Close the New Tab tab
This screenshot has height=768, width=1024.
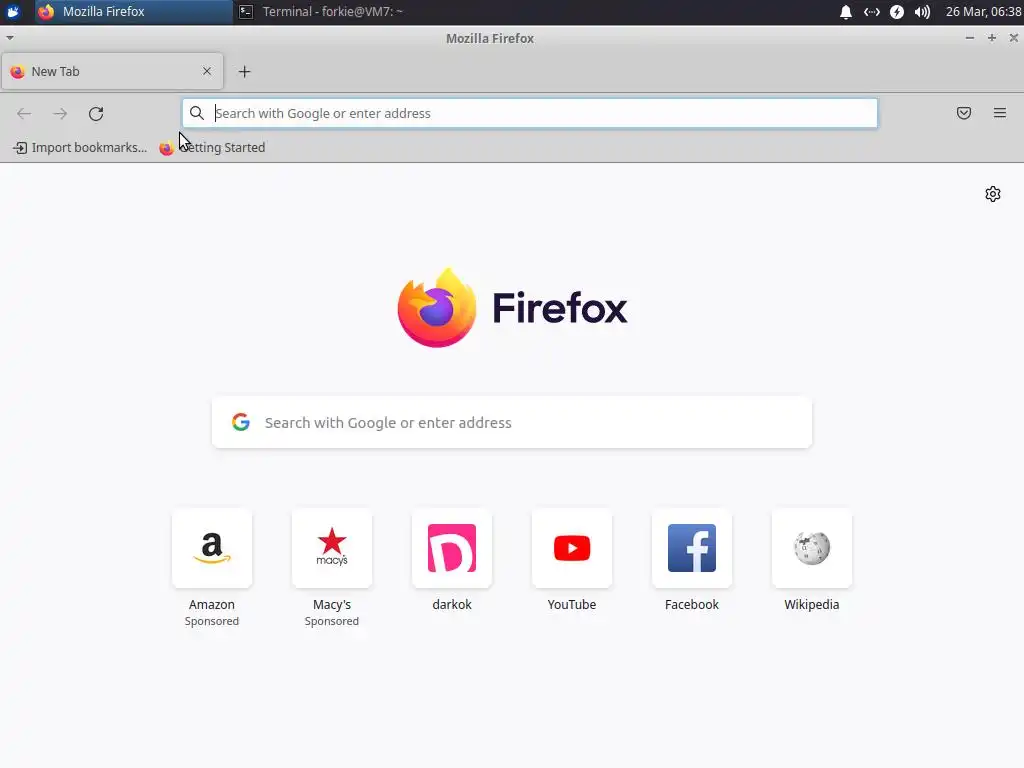(x=207, y=71)
